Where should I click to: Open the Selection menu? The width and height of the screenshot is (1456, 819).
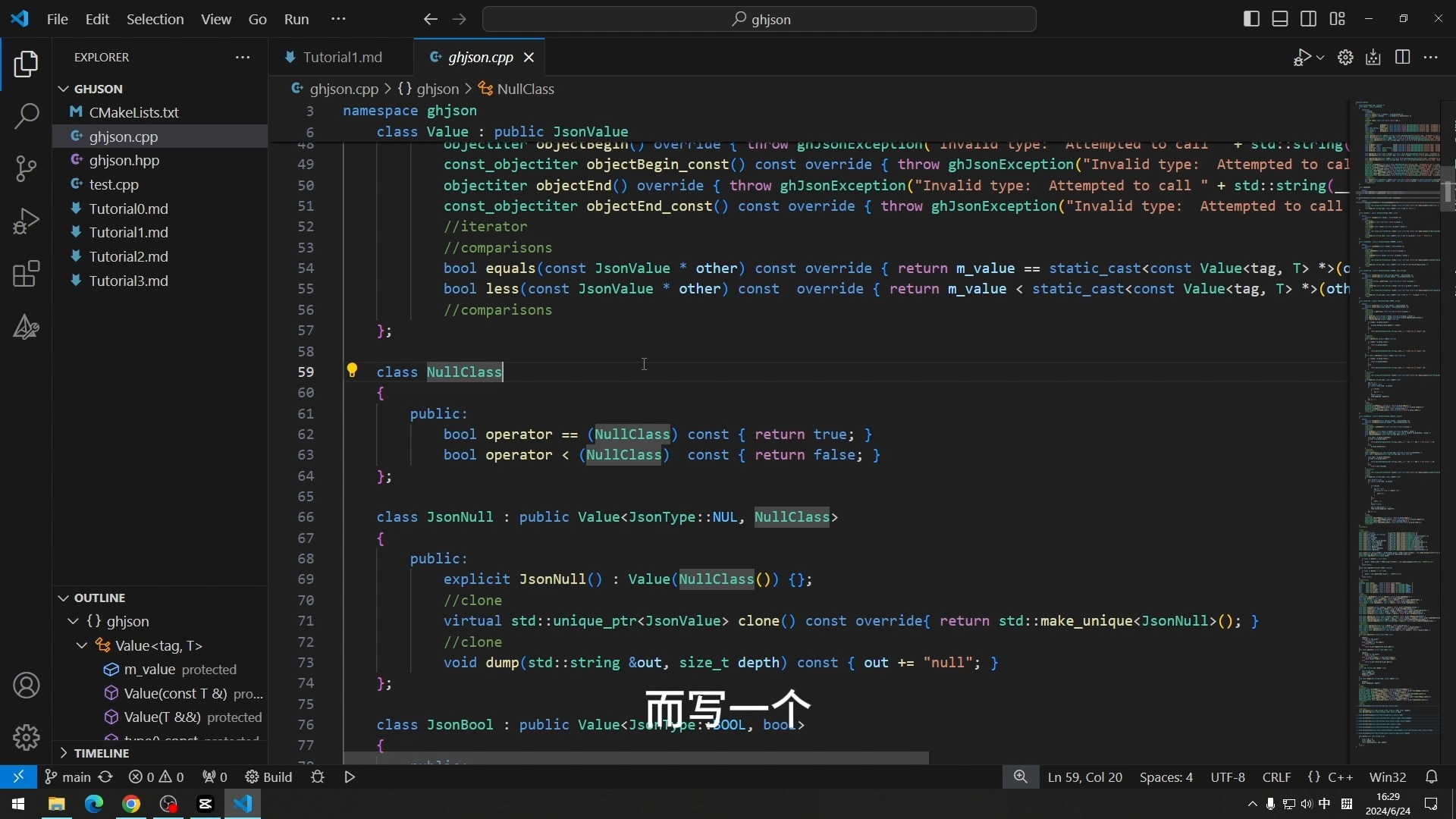[155, 19]
